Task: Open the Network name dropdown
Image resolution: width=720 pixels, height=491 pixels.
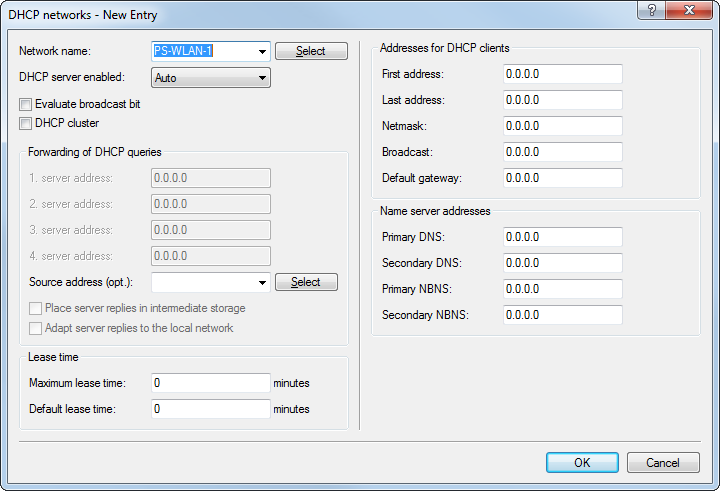Action: click(x=262, y=51)
